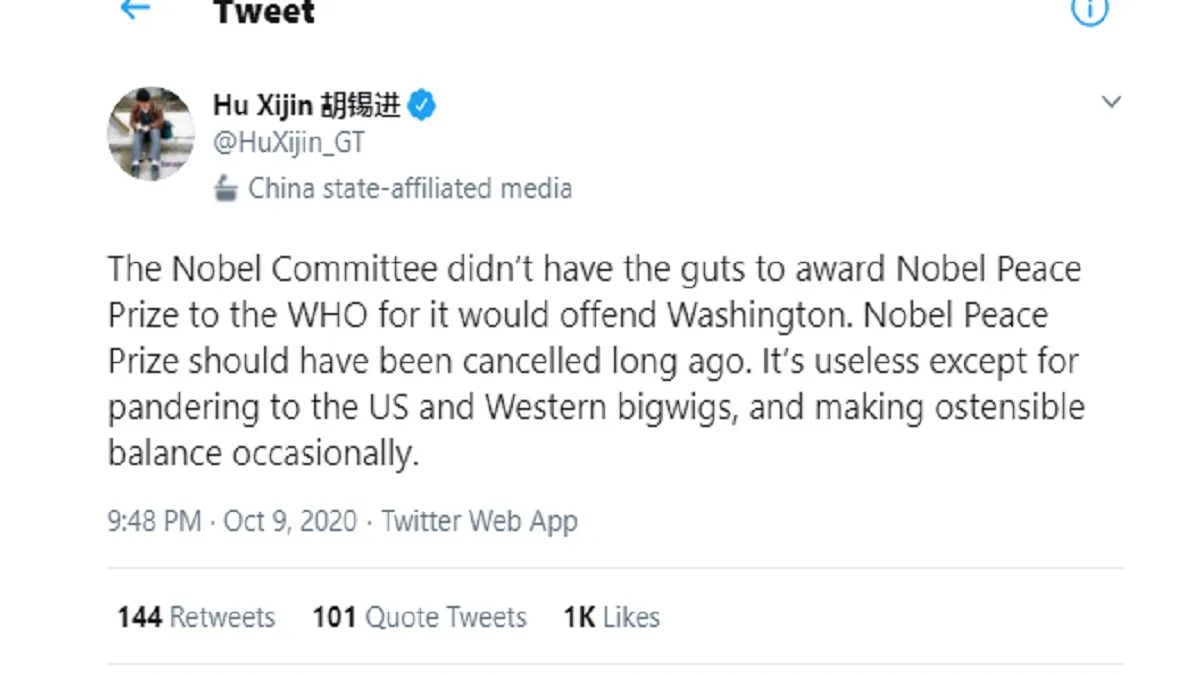Image resolution: width=1200 pixels, height=675 pixels.
Task: Click the 'China state-affiliated media' label
Action: coord(410,189)
